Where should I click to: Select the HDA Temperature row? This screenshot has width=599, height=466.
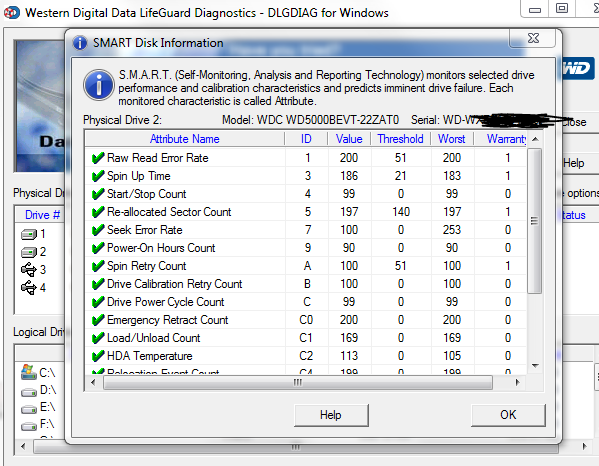(x=306, y=356)
